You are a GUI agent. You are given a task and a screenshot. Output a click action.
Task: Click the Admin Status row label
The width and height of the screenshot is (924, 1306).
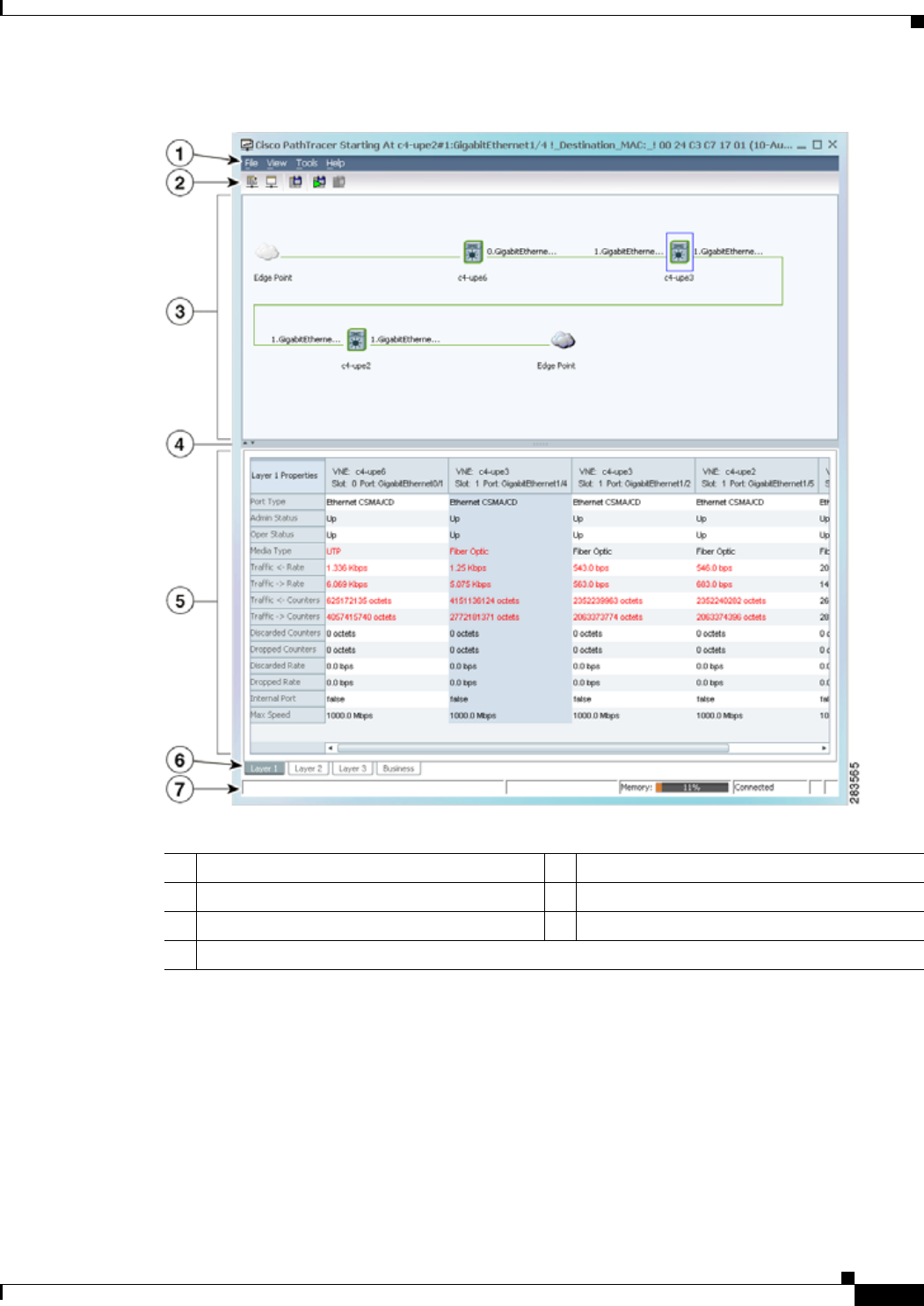287,519
